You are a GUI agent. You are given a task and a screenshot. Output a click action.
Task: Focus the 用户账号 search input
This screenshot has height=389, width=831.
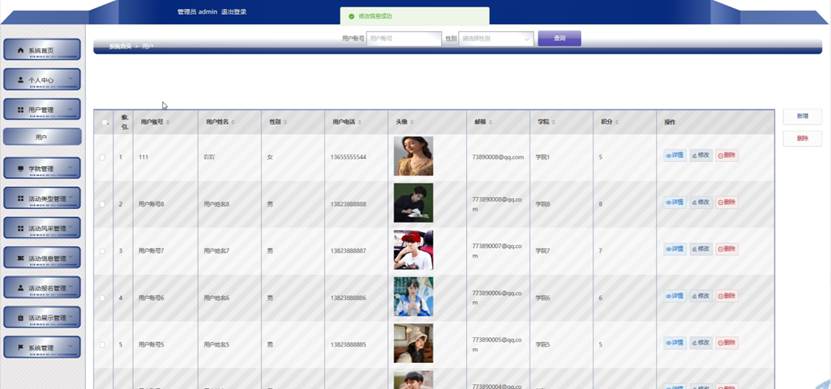click(x=404, y=39)
